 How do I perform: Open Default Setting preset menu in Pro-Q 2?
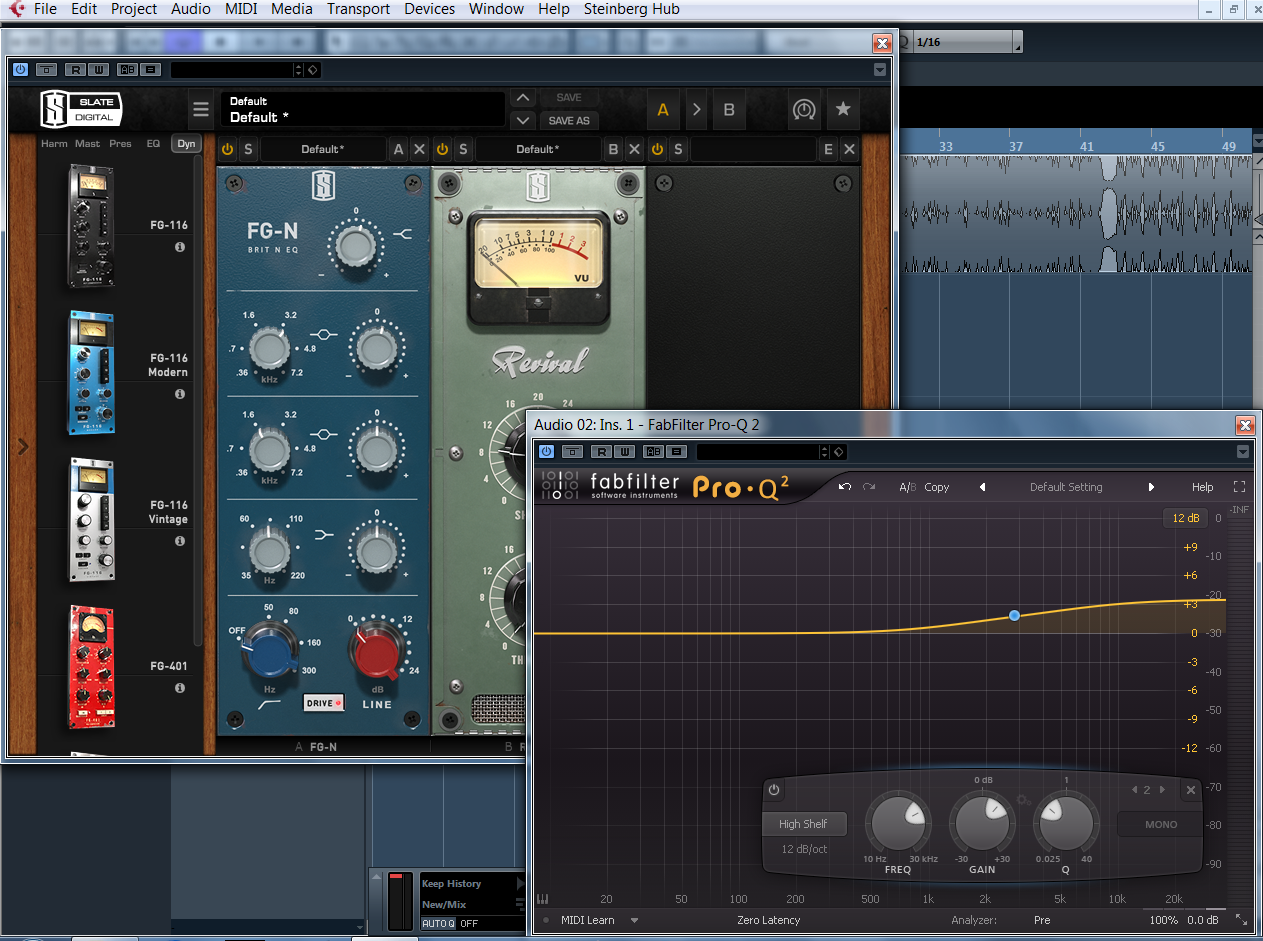1066,487
